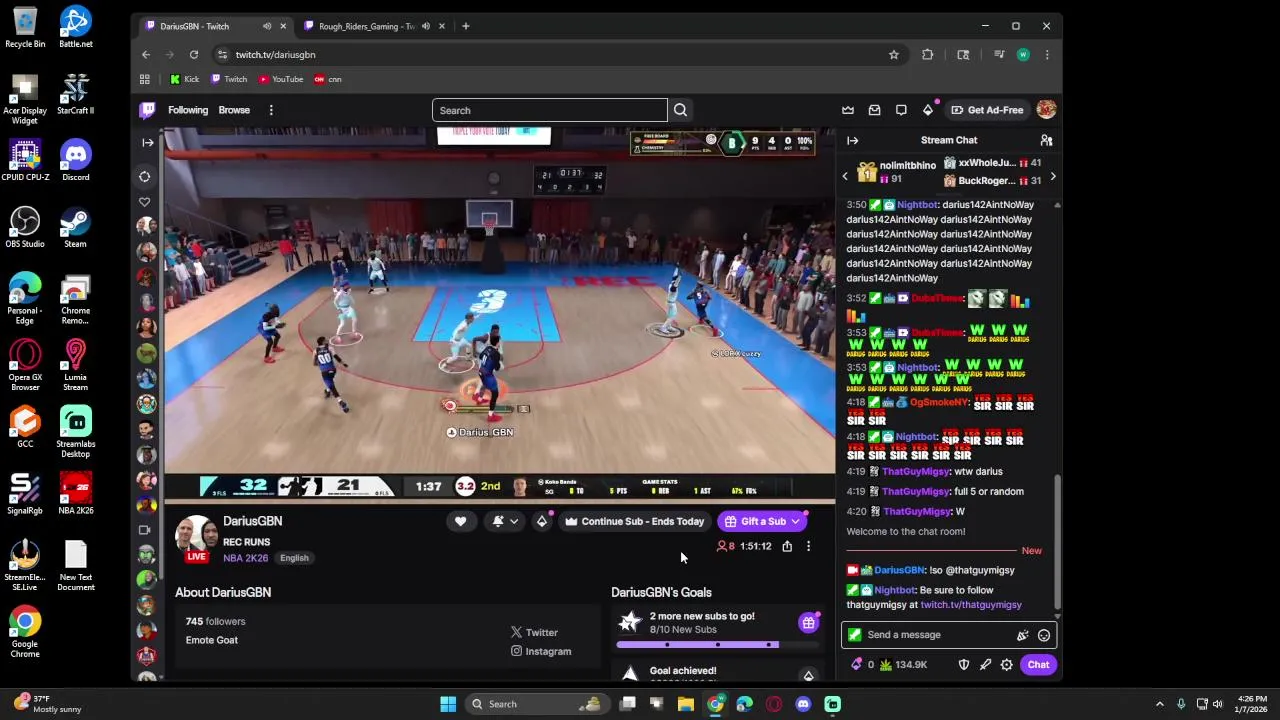Screen dimensions: 1280x720
Task: Open the Bits icon in top navigation
Action: coord(928,110)
